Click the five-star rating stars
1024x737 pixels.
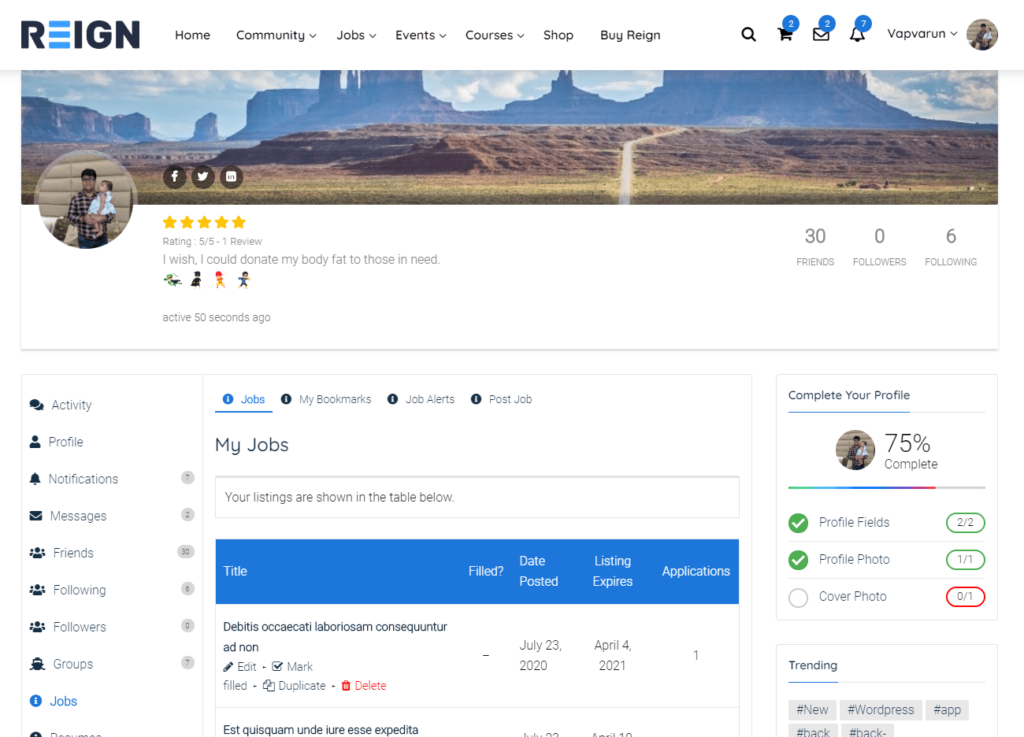coord(204,223)
